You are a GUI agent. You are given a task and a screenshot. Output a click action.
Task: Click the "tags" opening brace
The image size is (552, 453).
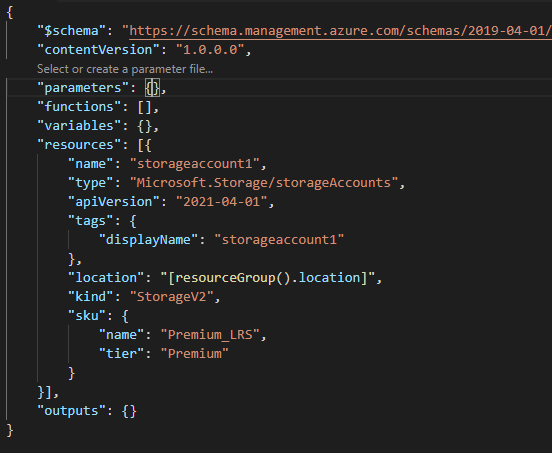(133, 221)
